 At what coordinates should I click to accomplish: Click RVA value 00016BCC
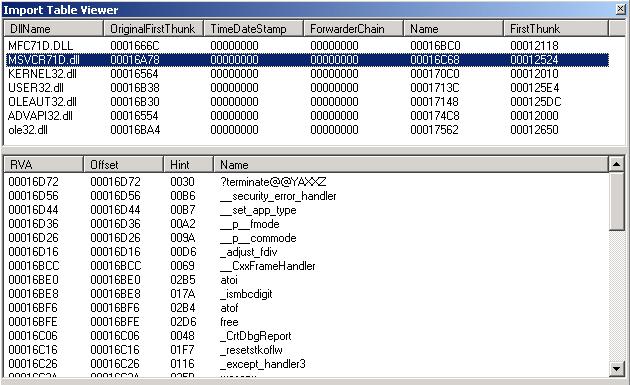(x=34, y=266)
